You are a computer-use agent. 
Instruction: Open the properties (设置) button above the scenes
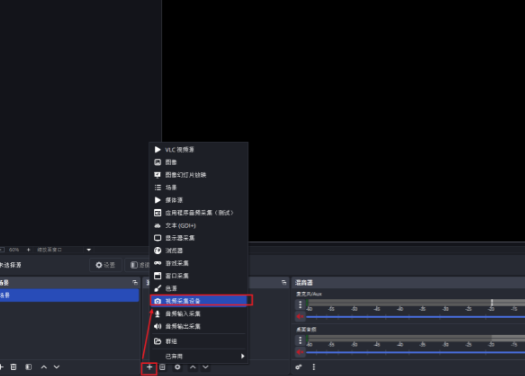point(105,265)
